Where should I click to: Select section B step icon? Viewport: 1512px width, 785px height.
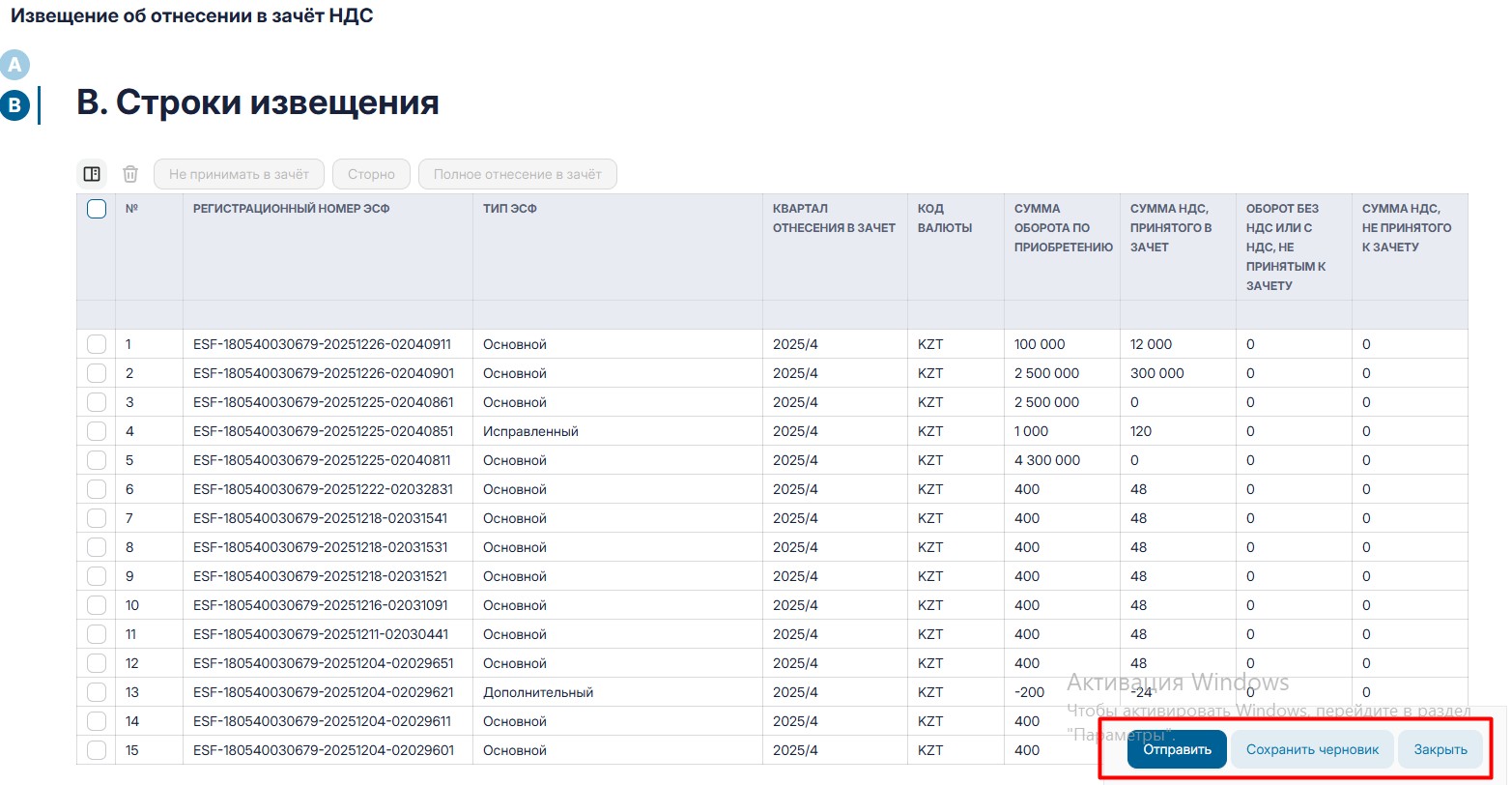click(14, 105)
